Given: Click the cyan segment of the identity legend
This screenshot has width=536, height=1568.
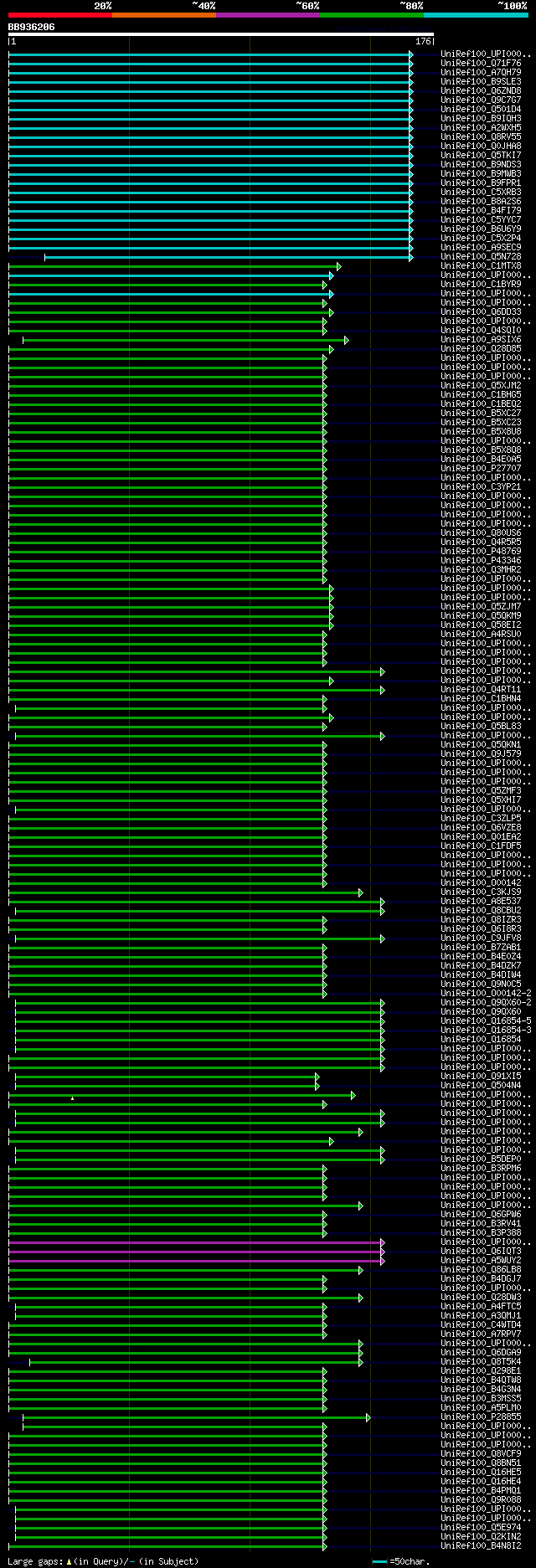Looking at the screenshot, I should (476, 15).
